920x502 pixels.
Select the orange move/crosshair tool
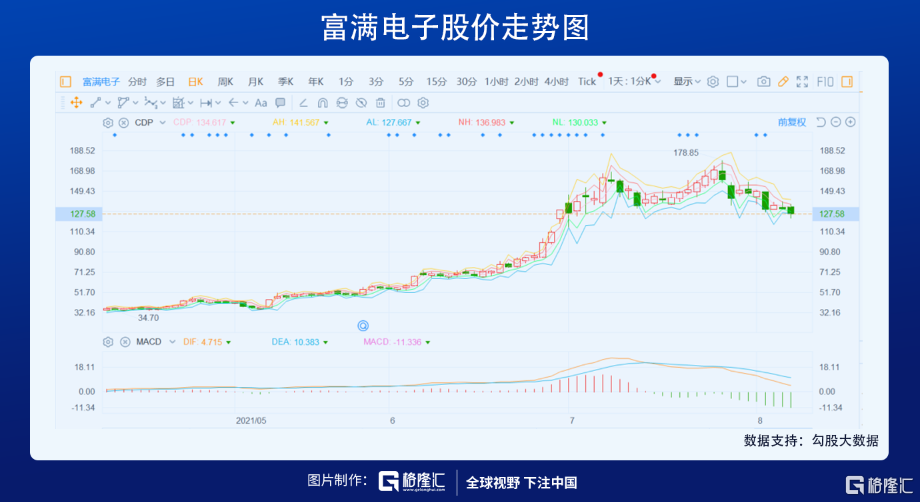click(x=76, y=103)
